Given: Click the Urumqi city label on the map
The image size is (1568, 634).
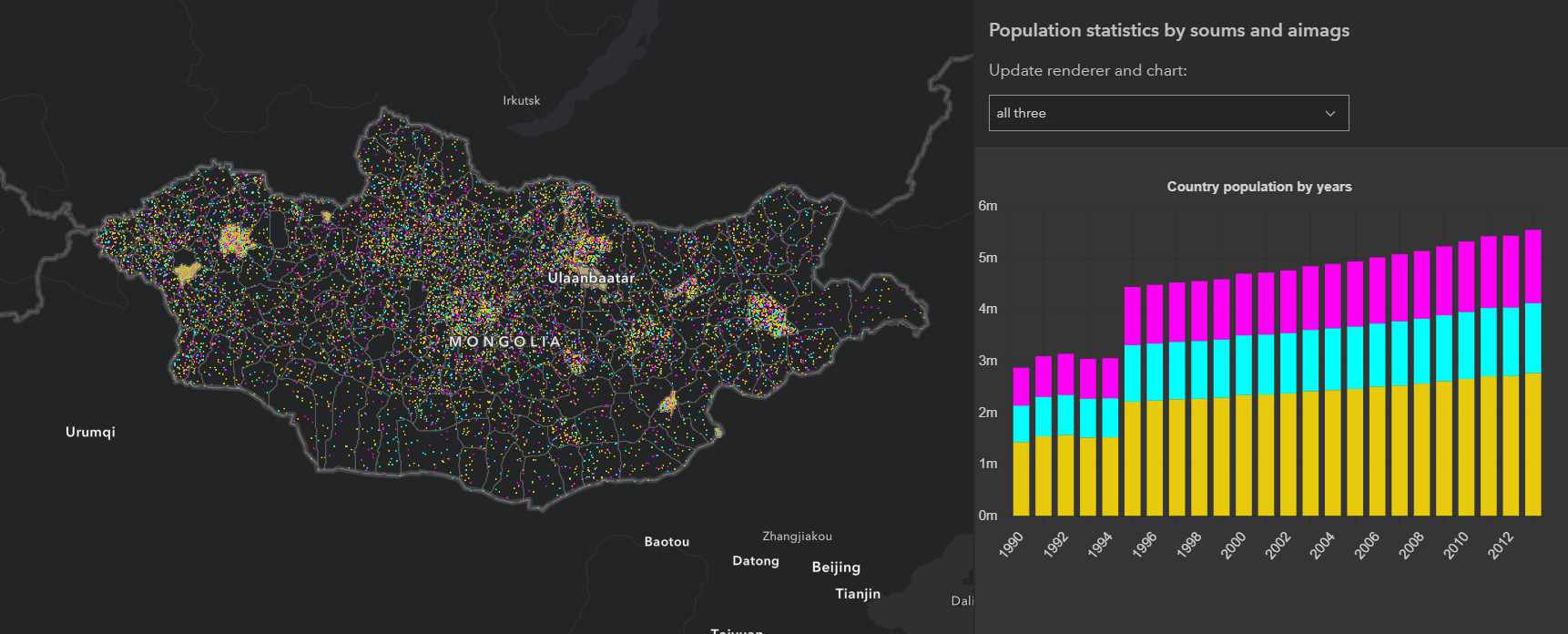Looking at the screenshot, I should (90, 432).
